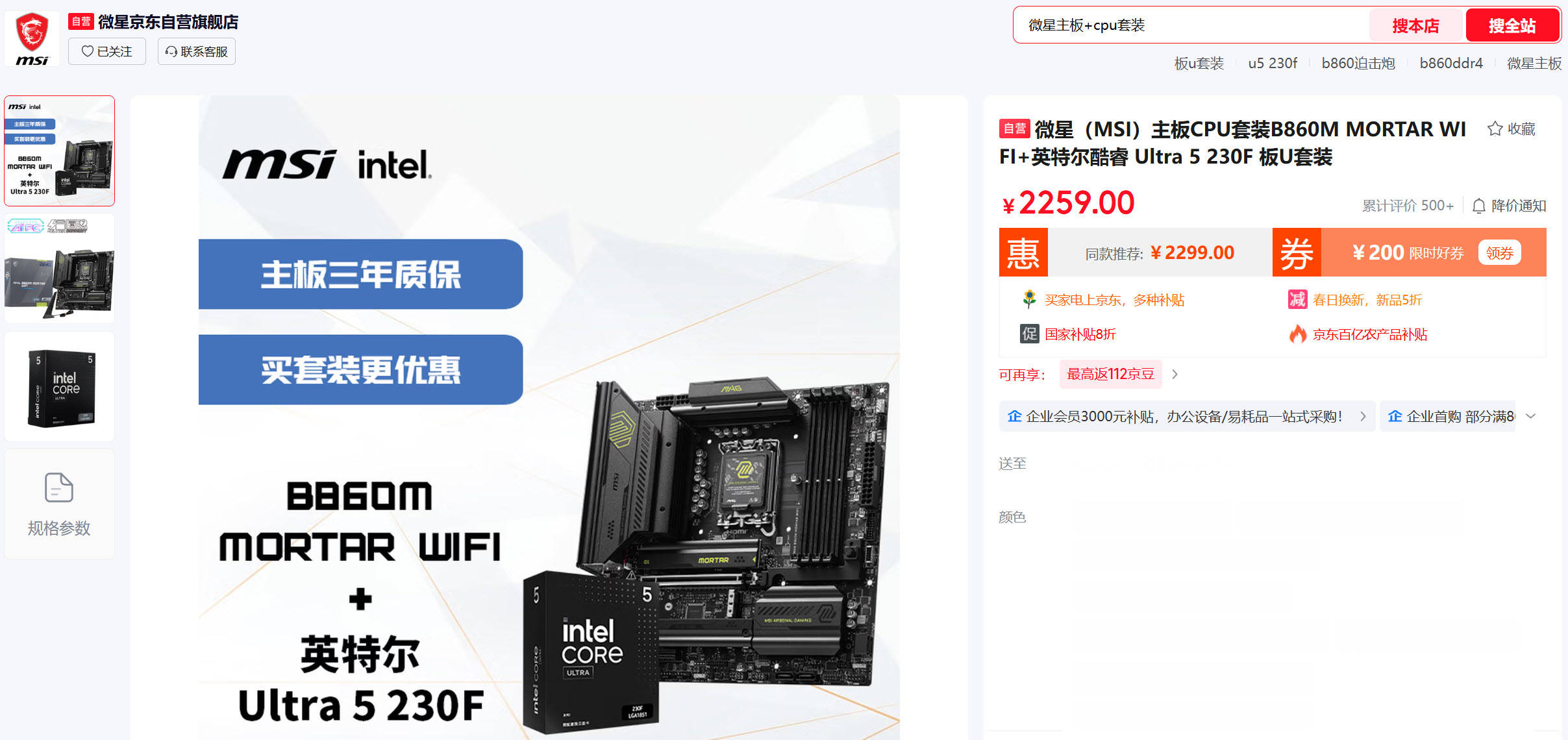This screenshot has height=740, width=1568.
Task: Click the flame icon for 京东百亿农产品补贴
Action: click(x=1297, y=334)
